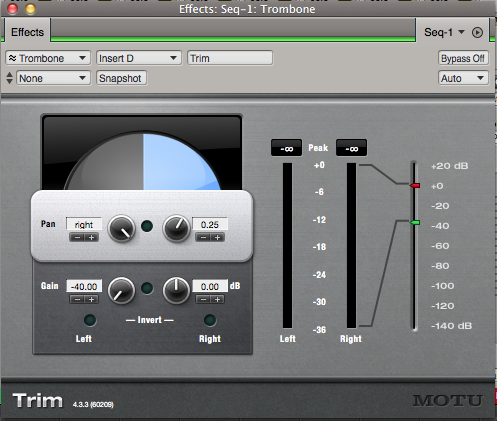Click the 'Peak' label text
The height and width of the screenshot is (421, 497).
318,148
